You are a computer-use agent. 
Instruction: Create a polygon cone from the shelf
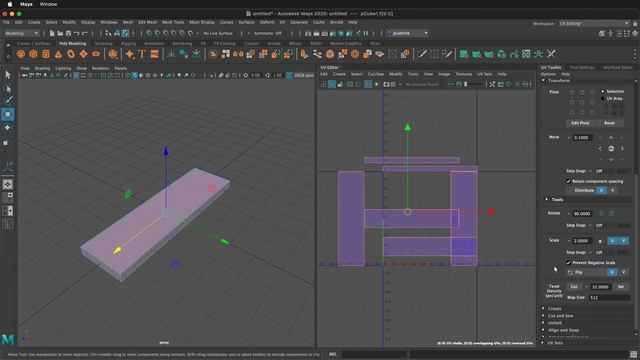coord(58,54)
